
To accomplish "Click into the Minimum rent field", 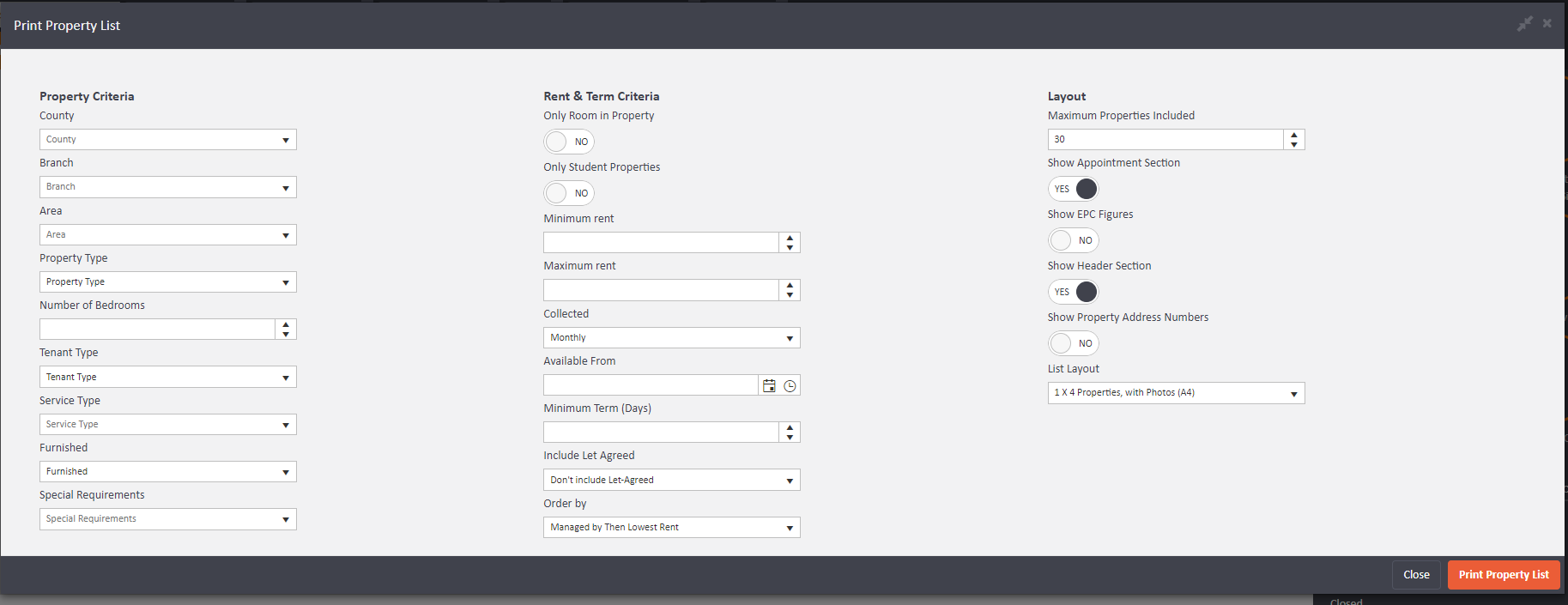I will pos(661,243).
